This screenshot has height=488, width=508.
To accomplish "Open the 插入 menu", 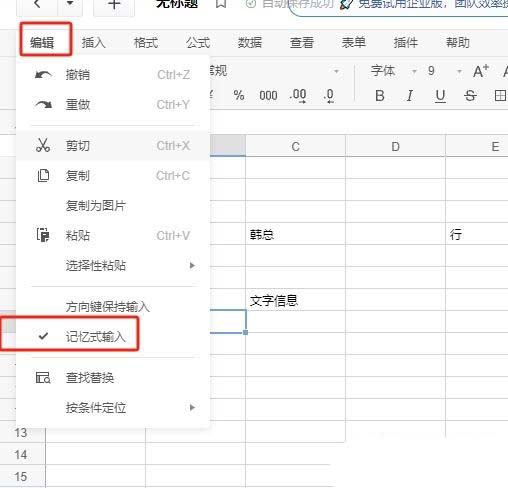I will click(94, 43).
